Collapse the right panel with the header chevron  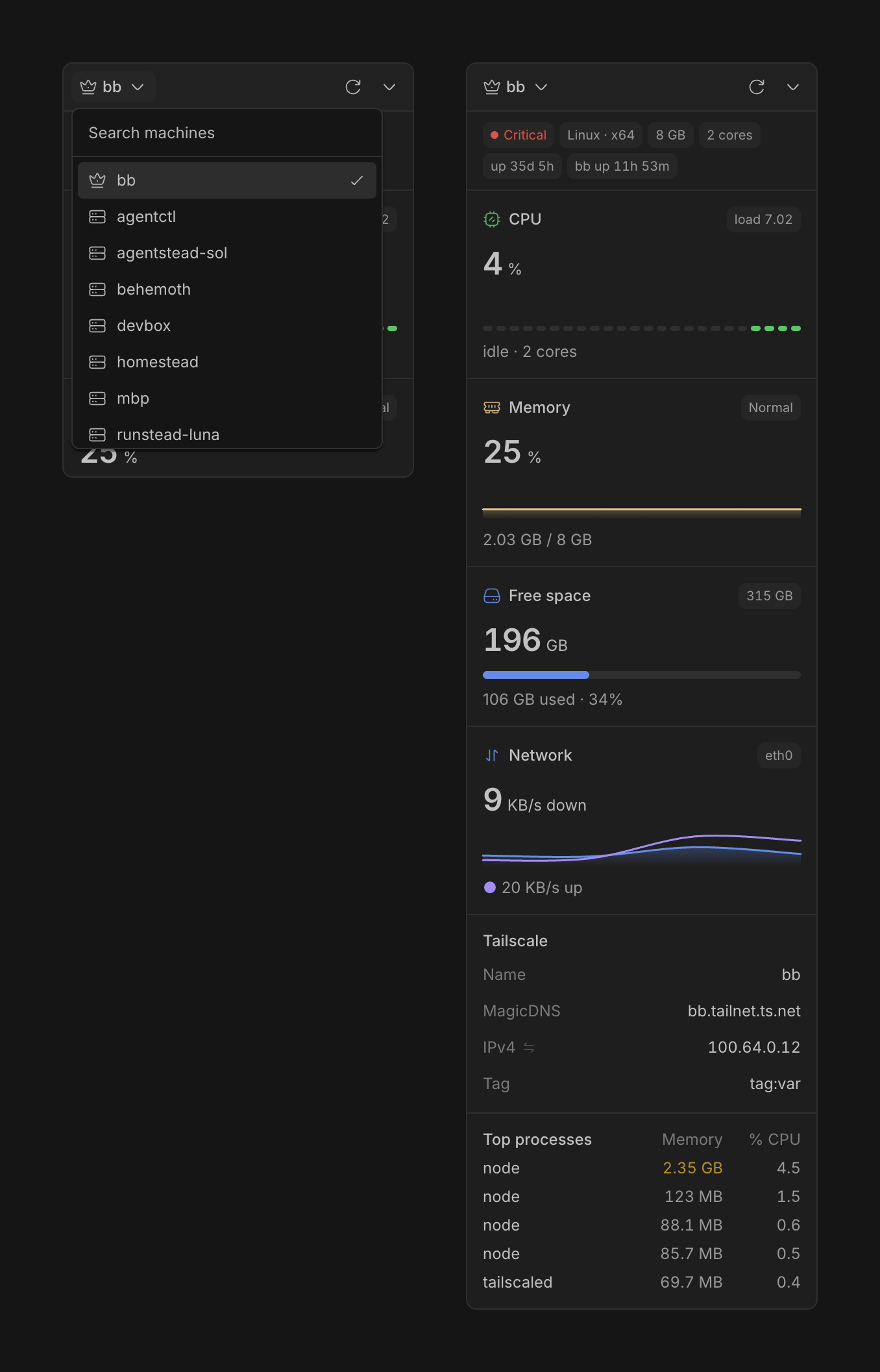[793, 87]
